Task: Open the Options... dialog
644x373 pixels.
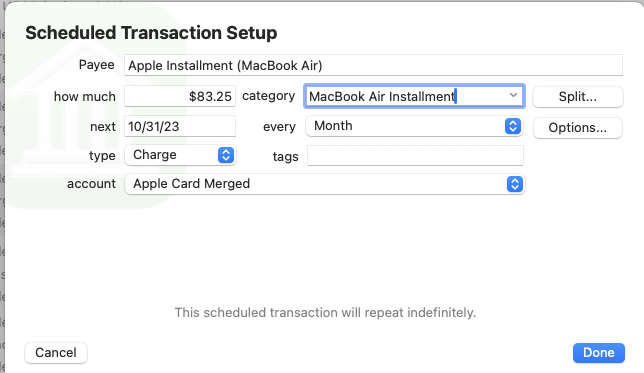Action: [x=577, y=128]
